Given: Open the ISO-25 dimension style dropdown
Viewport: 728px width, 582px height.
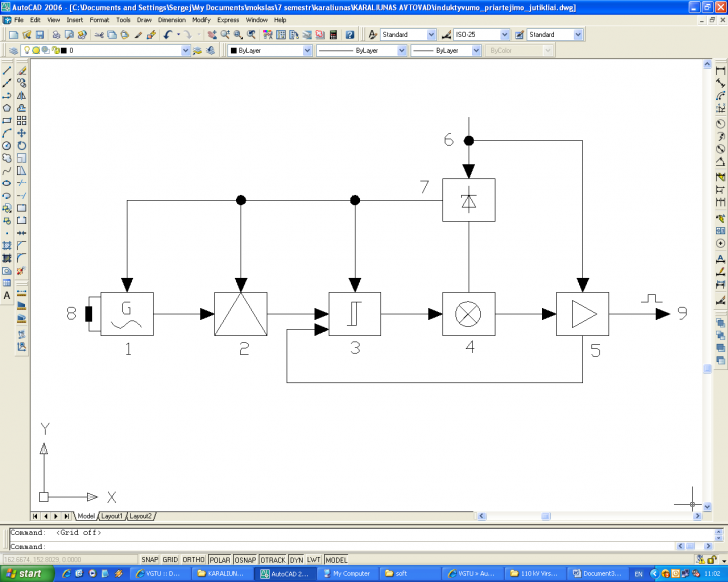Looking at the screenshot, I should [x=505, y=35].
